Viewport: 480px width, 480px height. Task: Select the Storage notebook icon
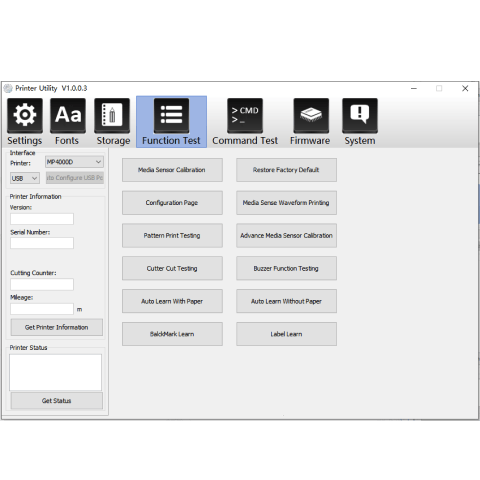pyautogui.click(x=112, y=115)
